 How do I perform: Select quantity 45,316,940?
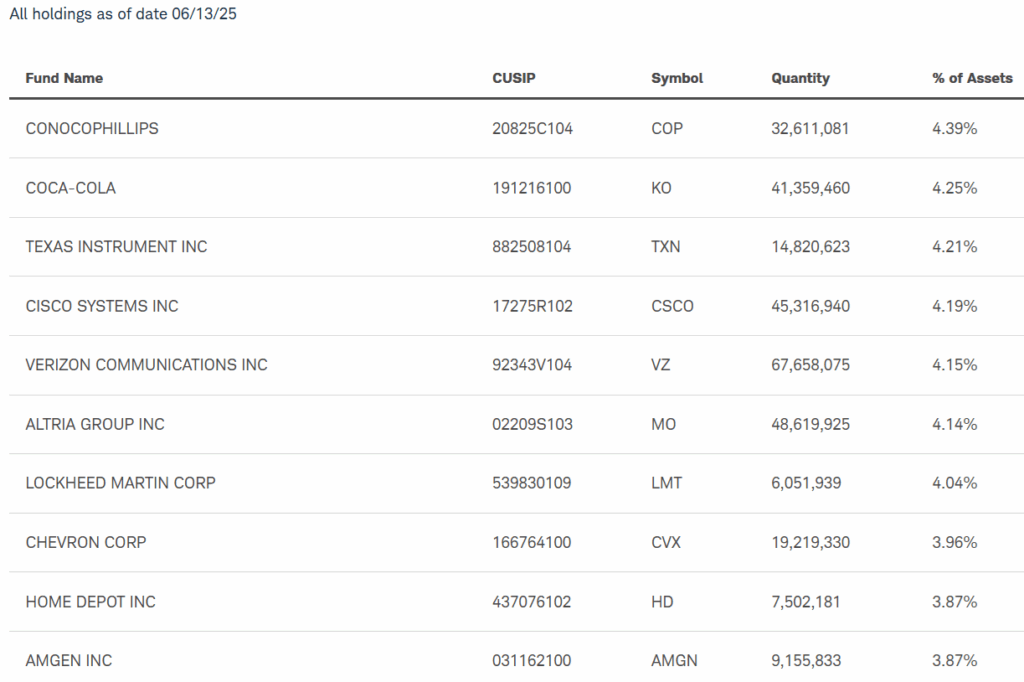point(810,306)
